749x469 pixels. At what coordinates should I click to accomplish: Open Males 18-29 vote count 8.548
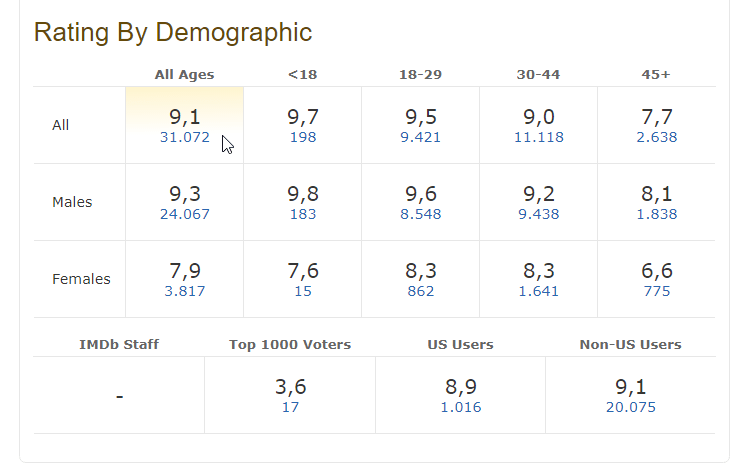420,214
